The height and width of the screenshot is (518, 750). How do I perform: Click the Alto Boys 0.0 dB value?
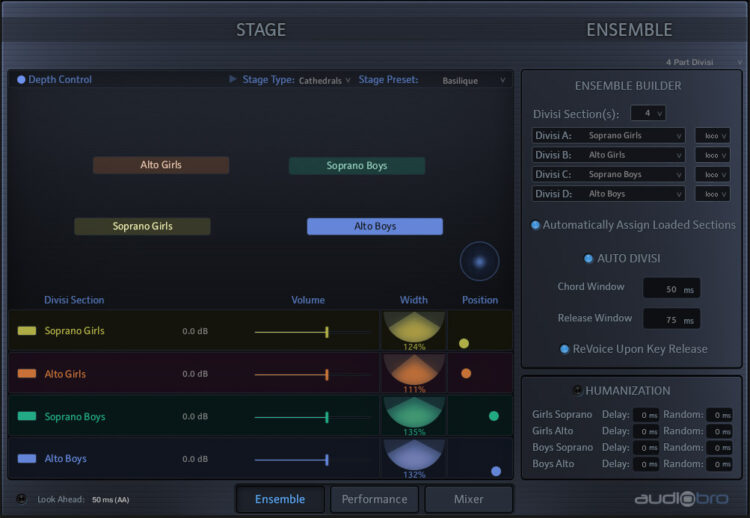pos(195,459)
